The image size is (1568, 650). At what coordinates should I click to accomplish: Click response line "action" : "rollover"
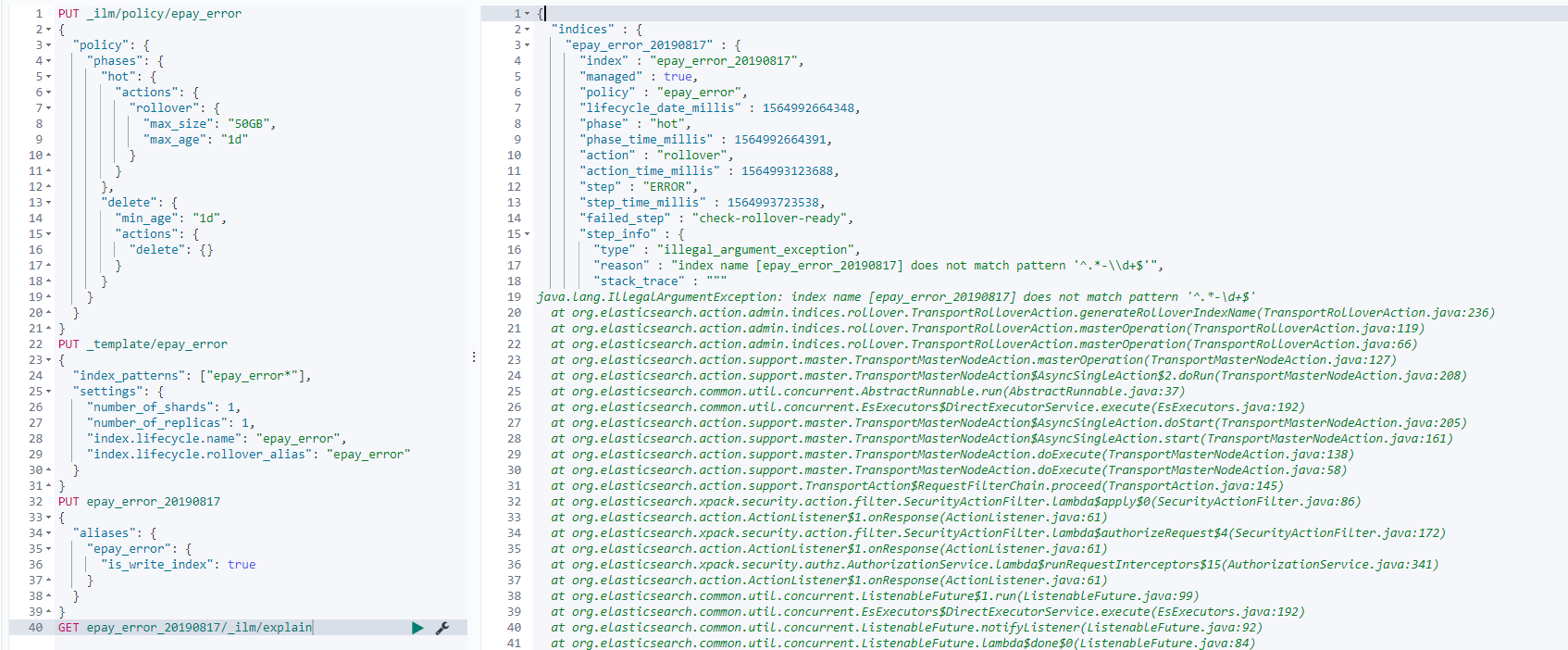coord(656,156)
